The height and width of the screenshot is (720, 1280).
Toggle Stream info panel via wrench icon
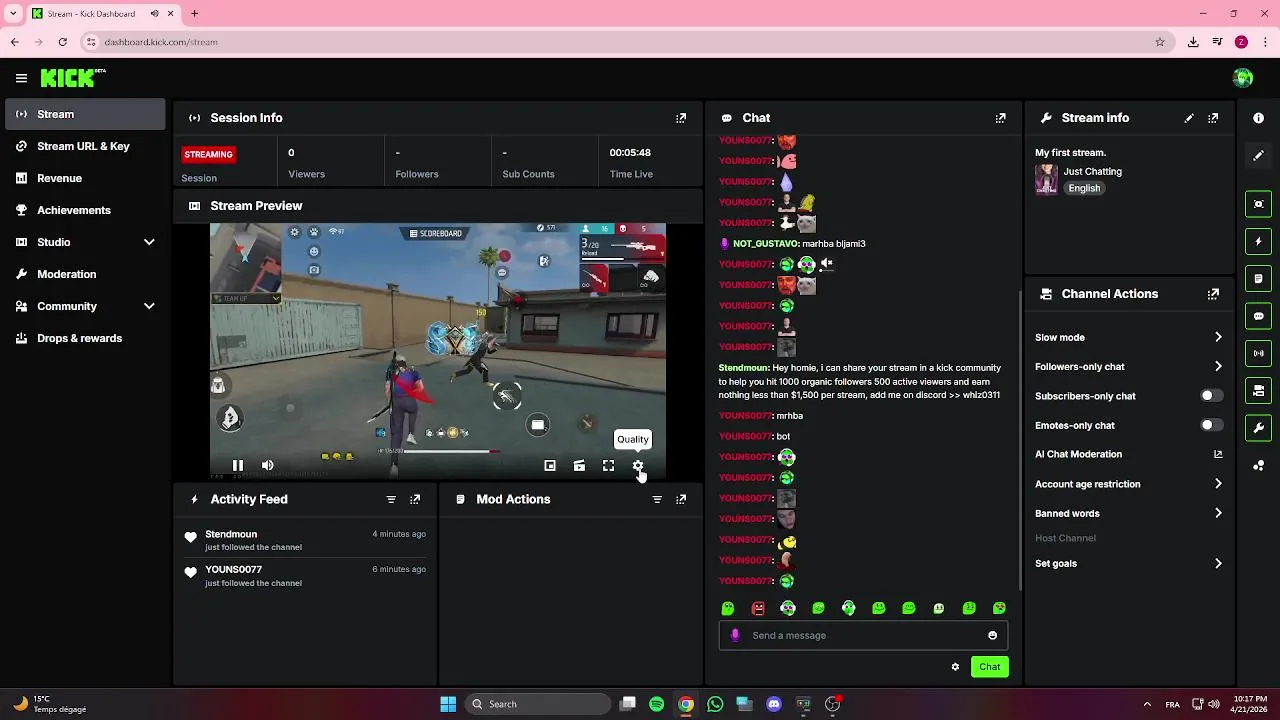tap(1258, 428)
